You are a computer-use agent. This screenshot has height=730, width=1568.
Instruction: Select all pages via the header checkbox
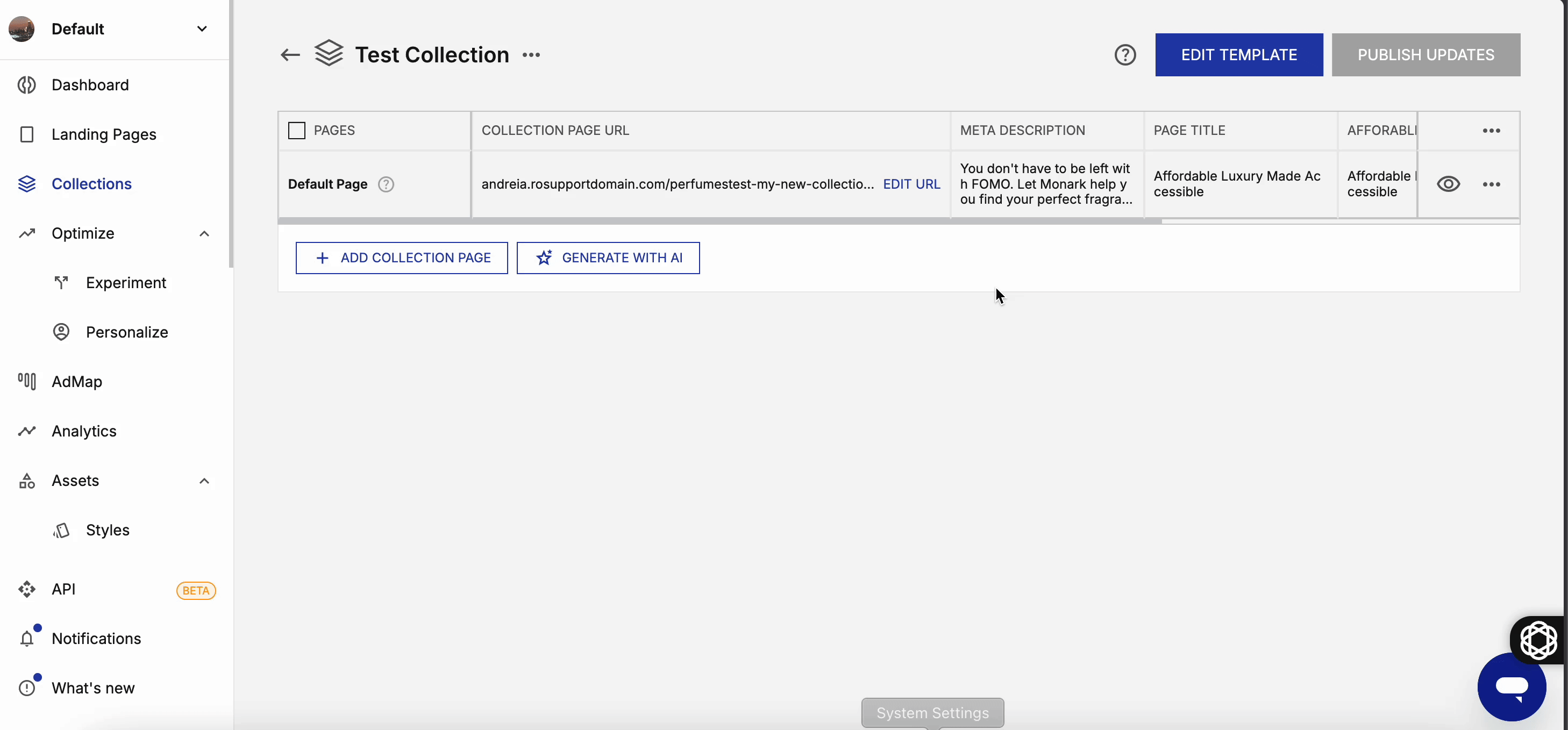coord(296,130)
